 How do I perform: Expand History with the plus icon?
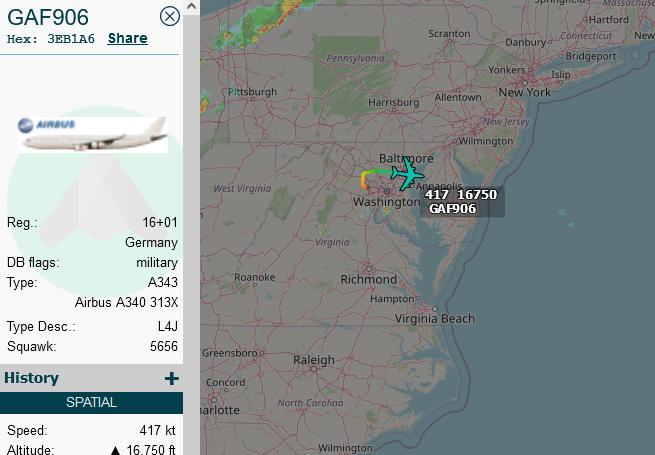coord(171,379)
